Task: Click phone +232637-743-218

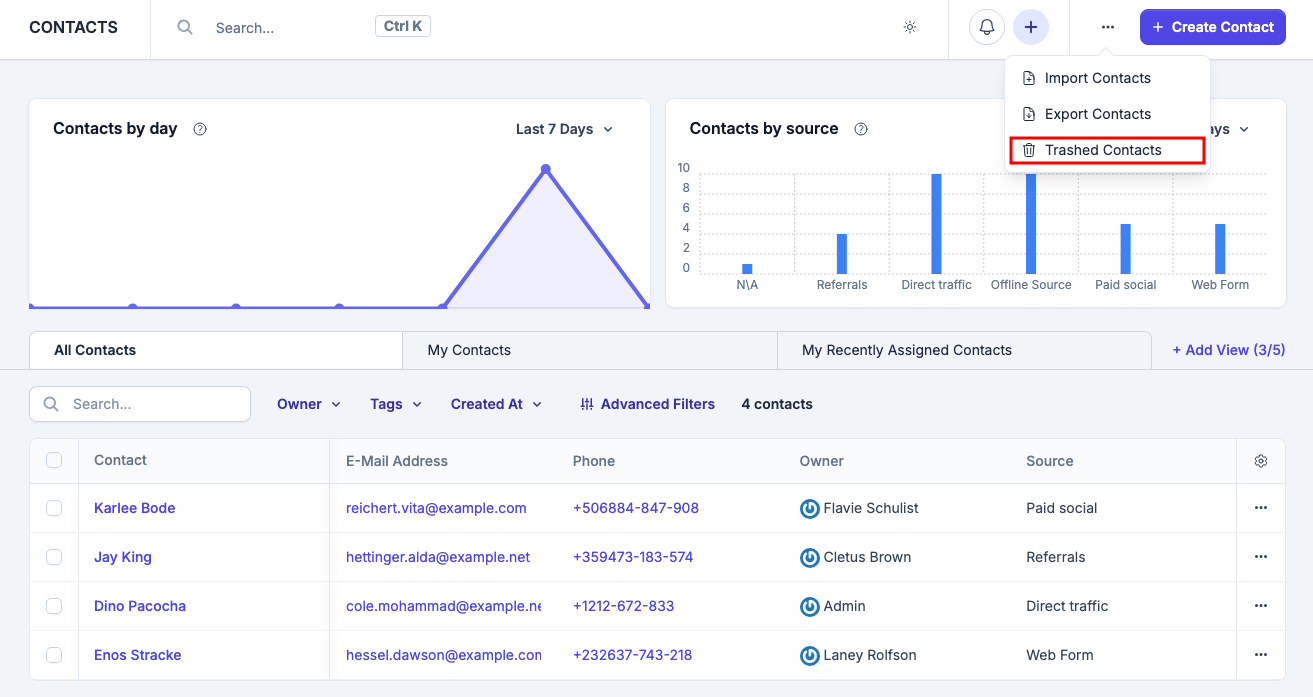Action: (633, 655)
